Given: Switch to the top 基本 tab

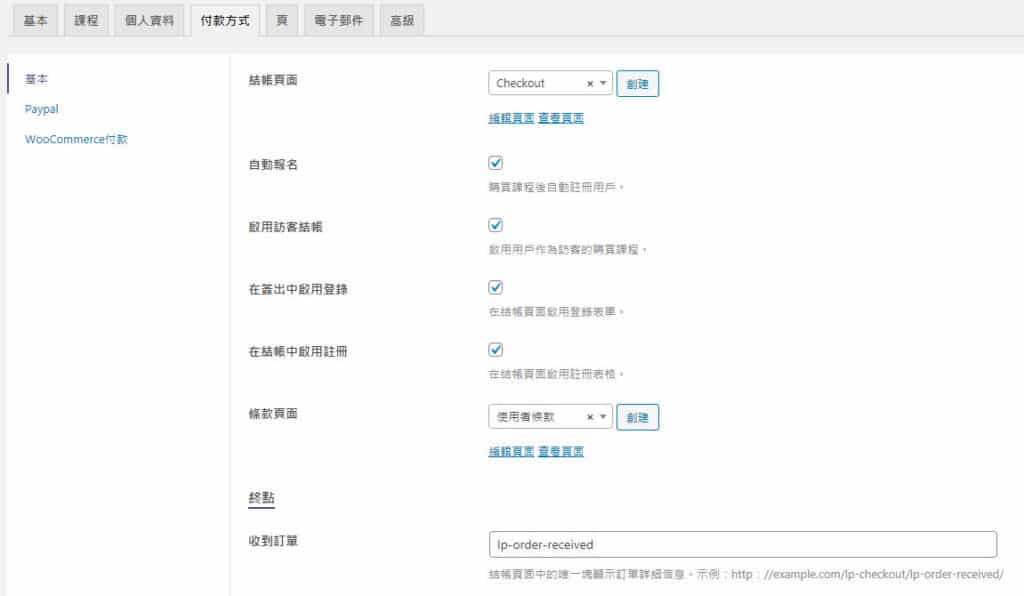Looking at the screenshot, I should click(36, 21).
